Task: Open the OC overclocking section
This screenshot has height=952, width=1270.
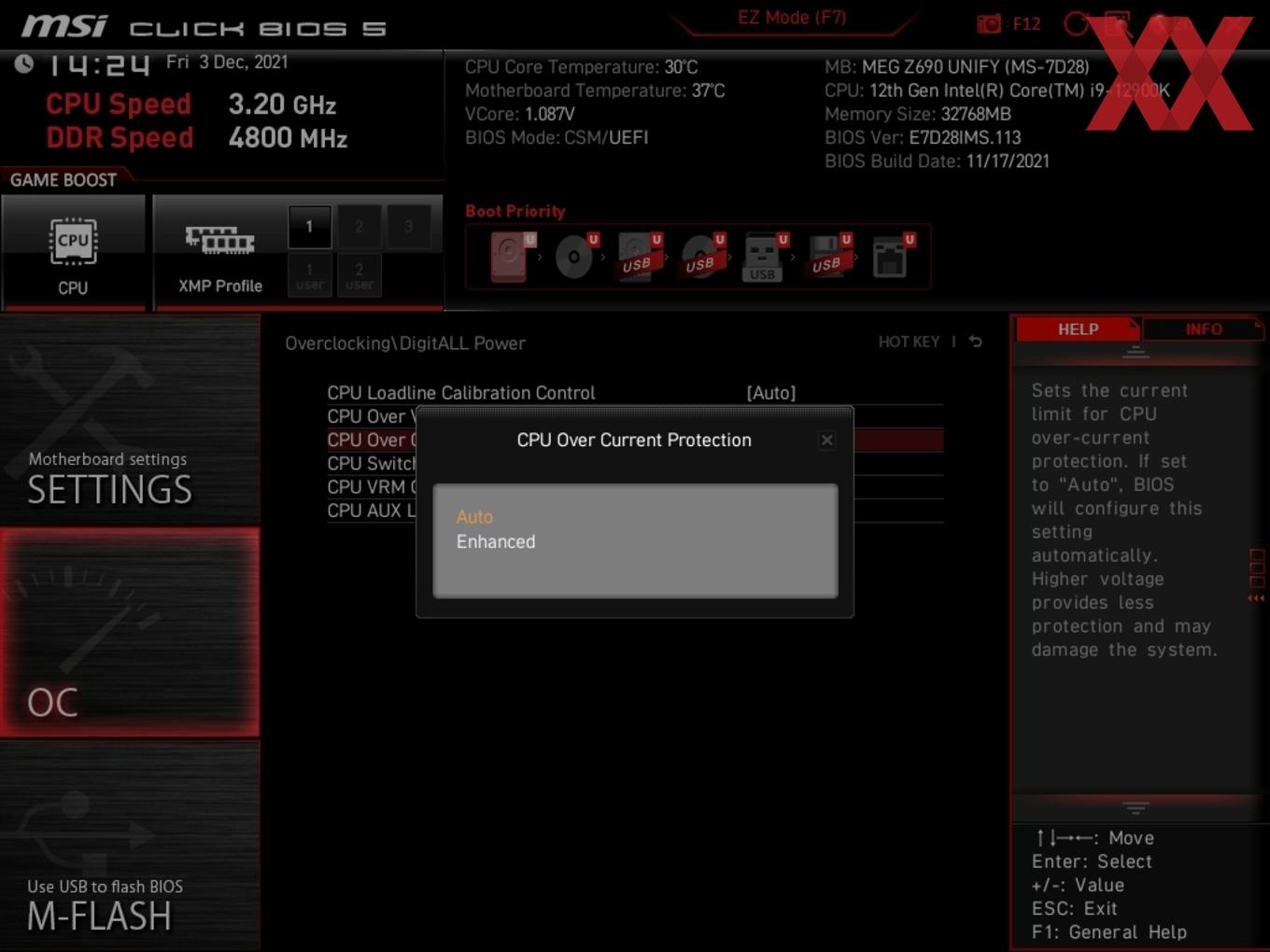Action: (130, 633)
